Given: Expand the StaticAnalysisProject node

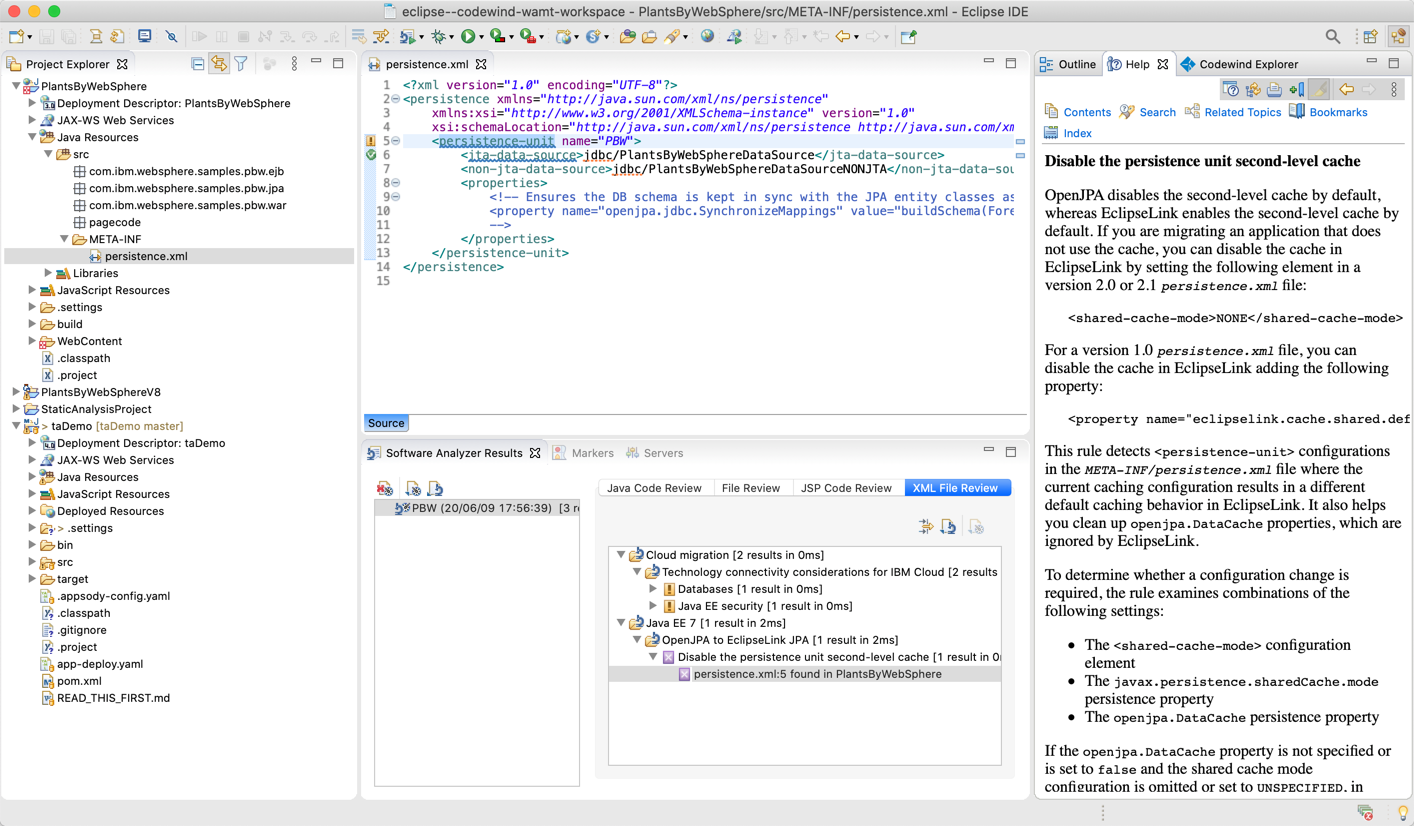Looking at the screenshot, I should click(x=16, y=409).
